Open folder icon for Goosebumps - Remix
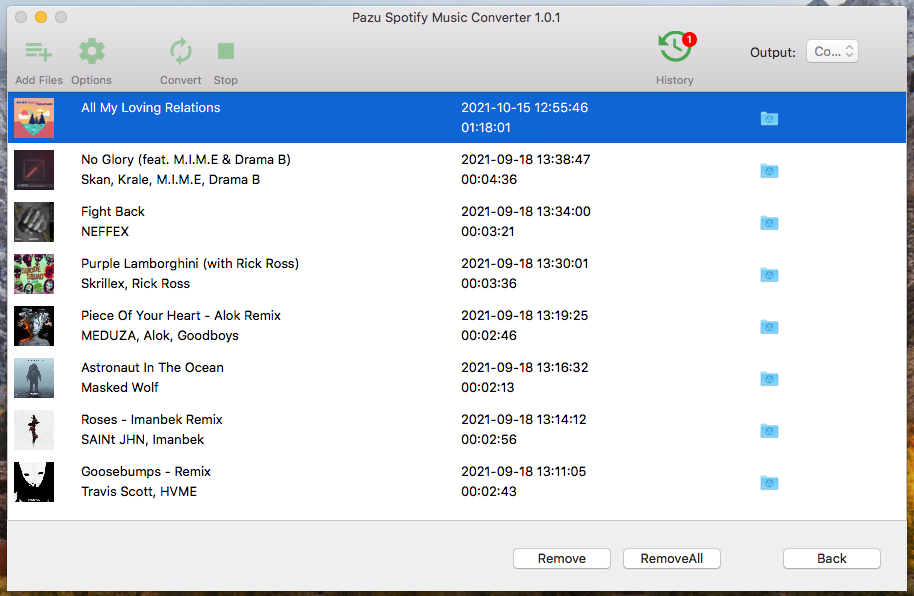914x596 pixels. (769, 482)
